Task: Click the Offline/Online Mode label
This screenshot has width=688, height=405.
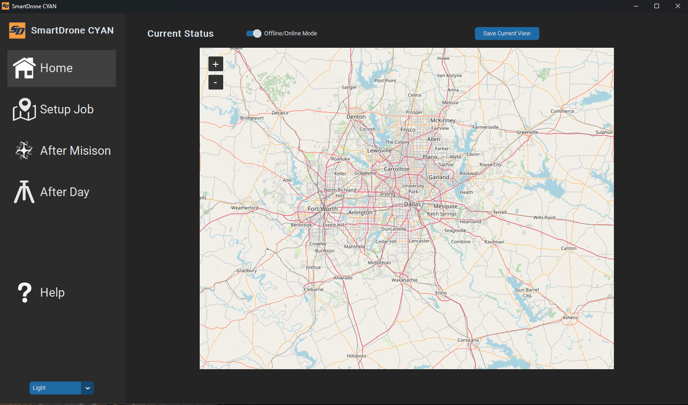Action: tap(290, 33)
